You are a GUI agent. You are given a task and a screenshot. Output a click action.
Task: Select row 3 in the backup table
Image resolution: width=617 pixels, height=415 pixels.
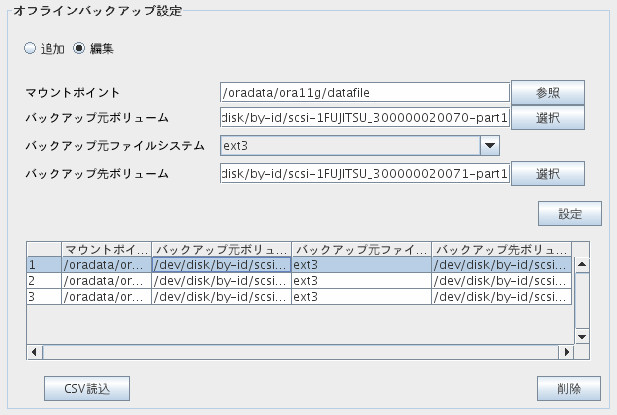(299, 297)
